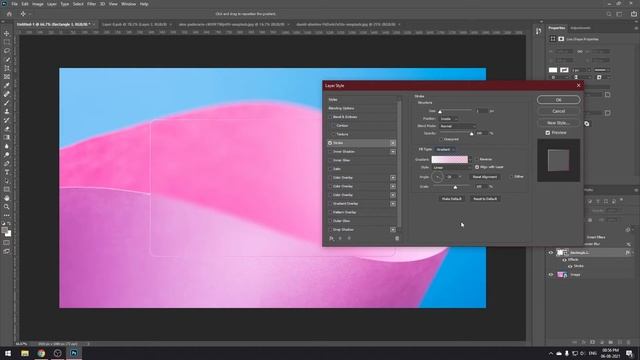
Task: Click the stroke Size slider handle
Action: (440, 111)
